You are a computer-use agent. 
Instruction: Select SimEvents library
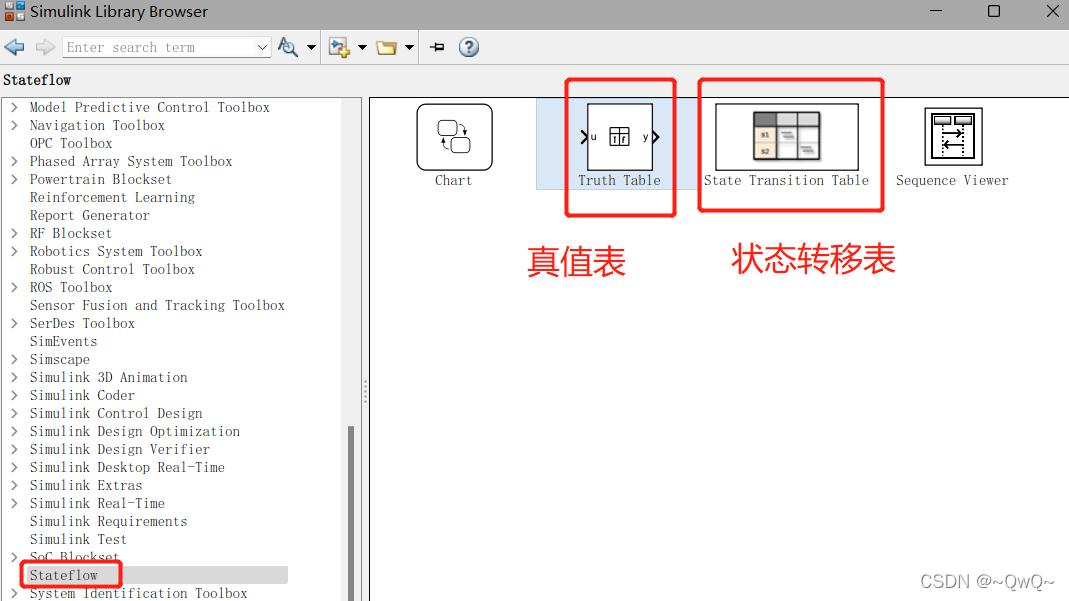[63, 341]
